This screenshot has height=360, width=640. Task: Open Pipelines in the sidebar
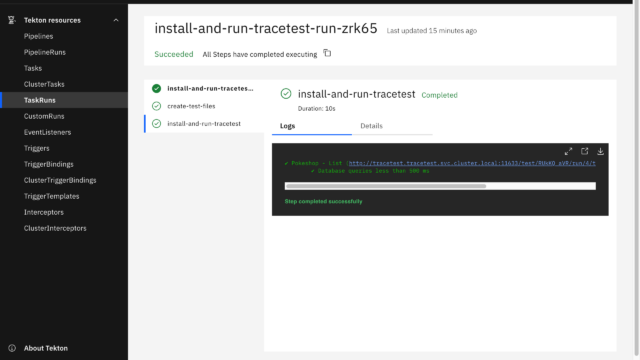[x=38, y=36]
